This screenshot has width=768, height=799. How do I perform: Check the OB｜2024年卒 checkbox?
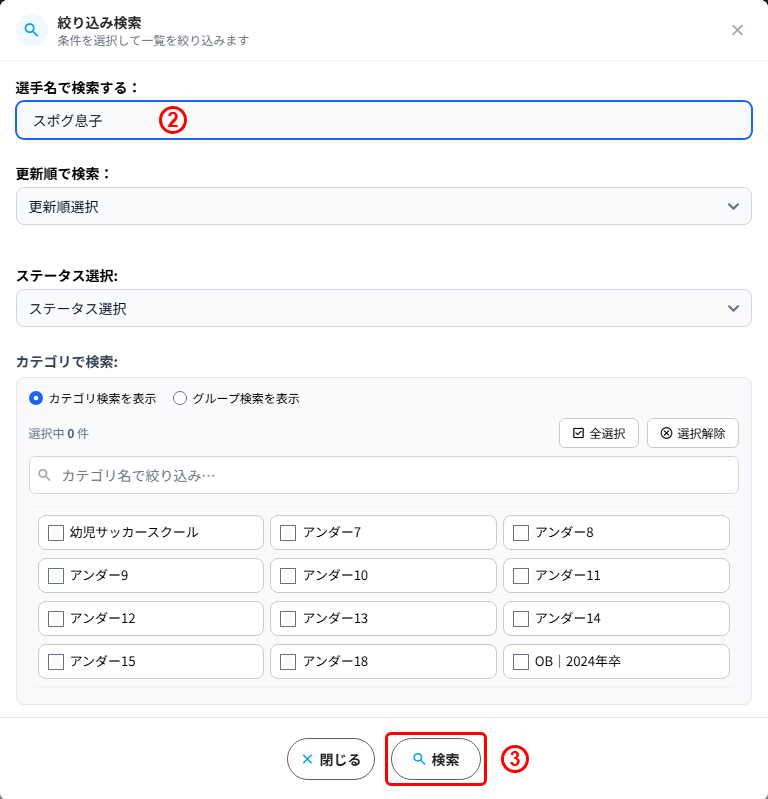coord(520,662)
